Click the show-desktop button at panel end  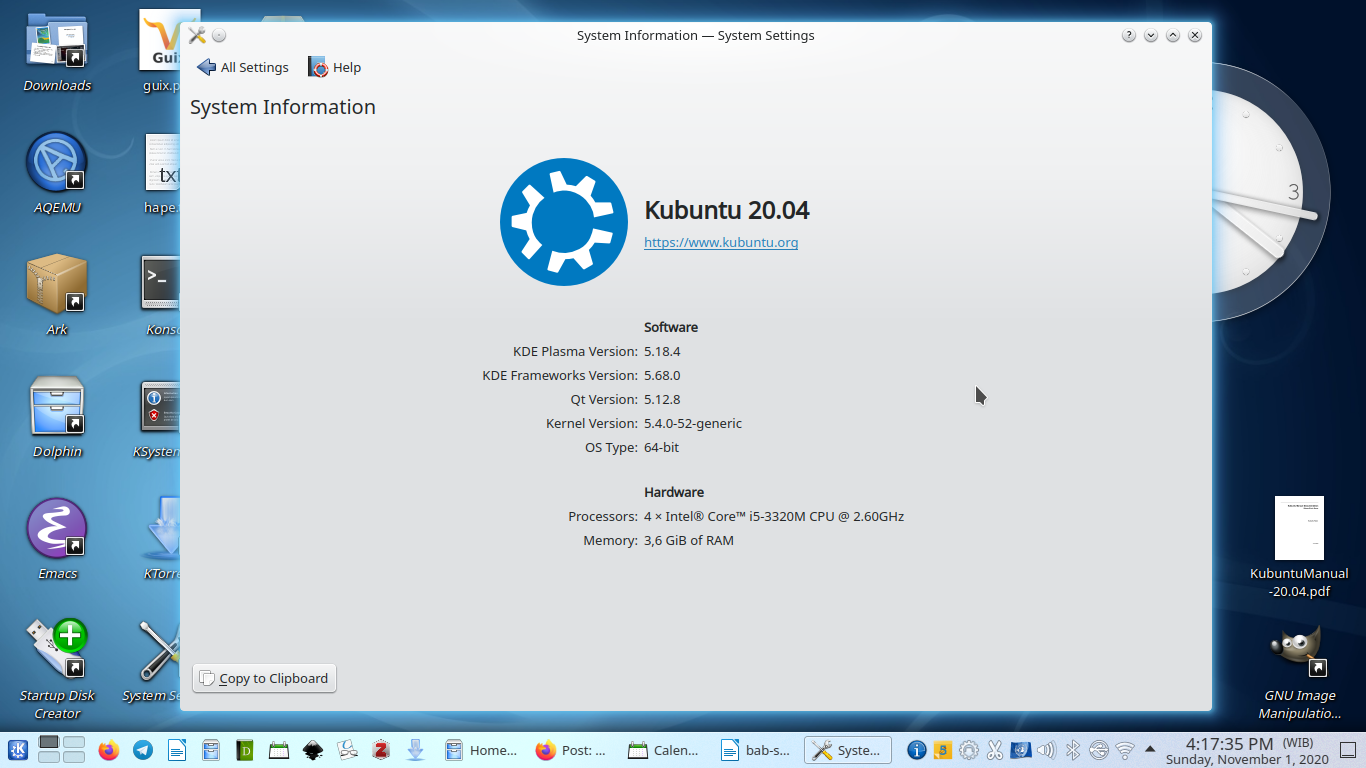1350,750
